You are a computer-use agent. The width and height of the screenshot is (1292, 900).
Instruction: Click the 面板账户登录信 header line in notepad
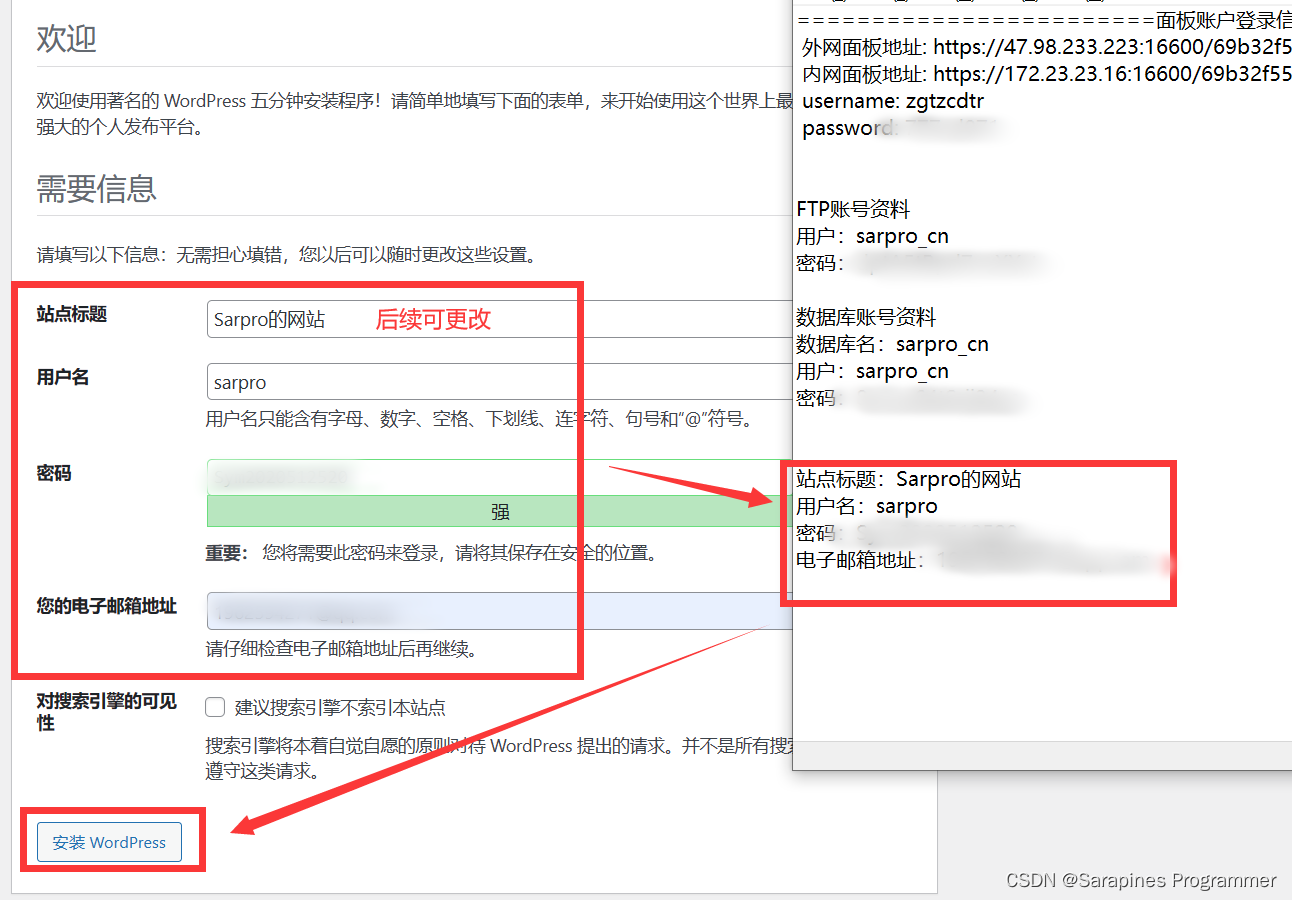[x=1045, y=20]
